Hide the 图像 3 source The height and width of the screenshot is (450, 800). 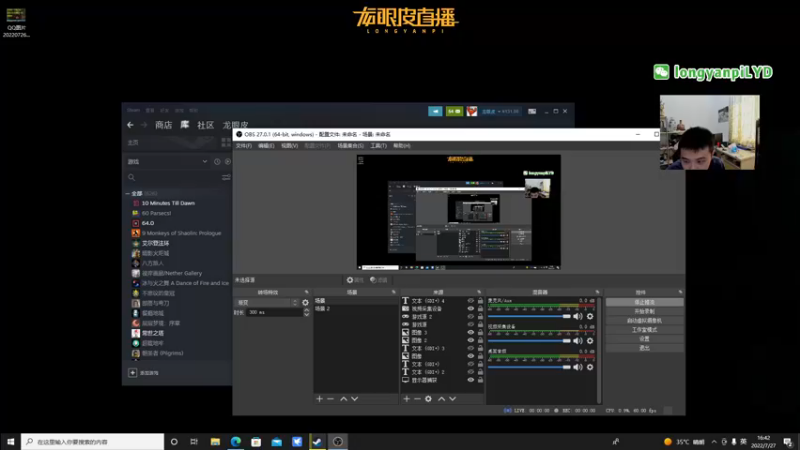[x=470, y=333]
